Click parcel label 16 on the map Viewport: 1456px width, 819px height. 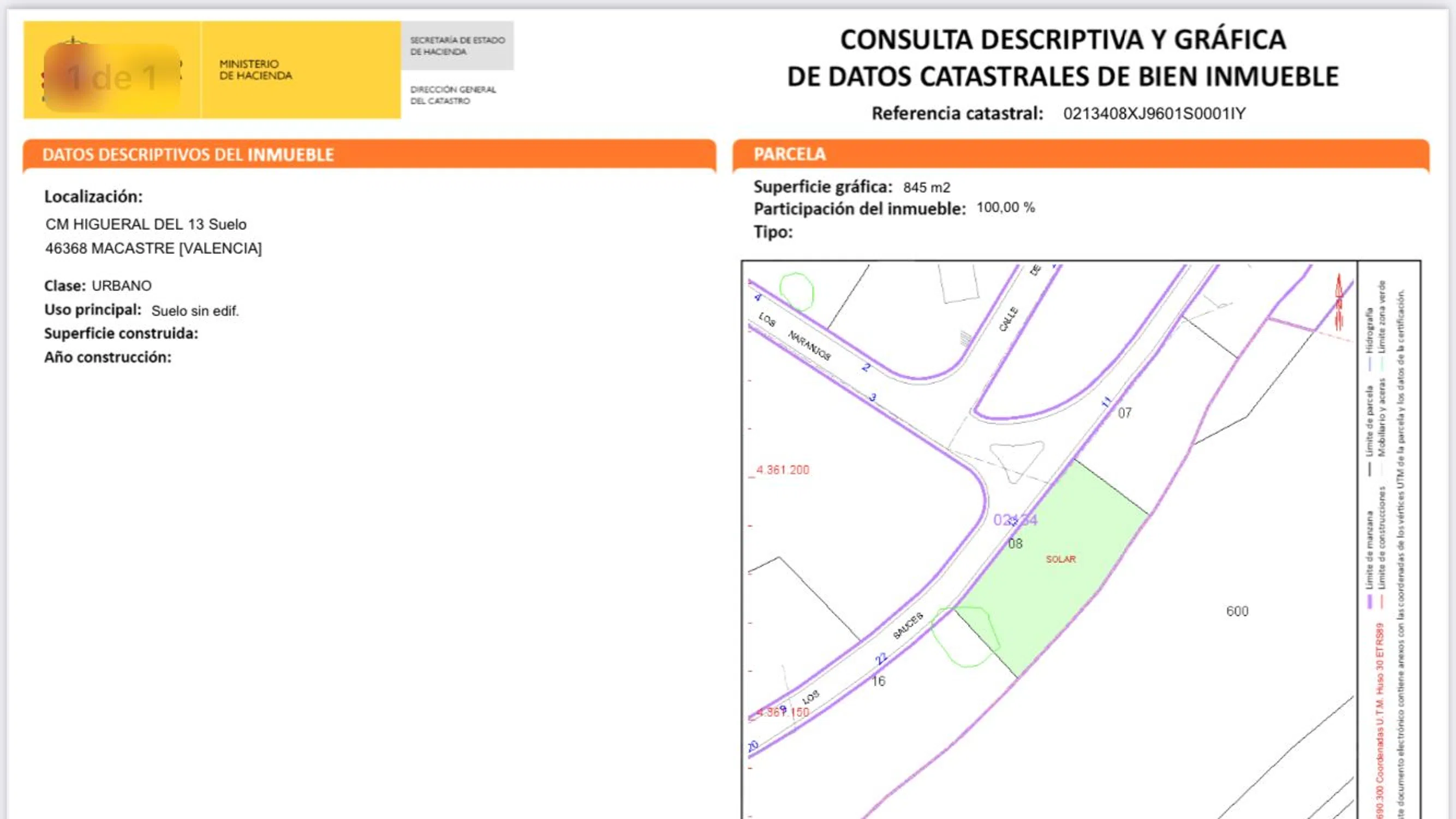[x=879, y=681]
